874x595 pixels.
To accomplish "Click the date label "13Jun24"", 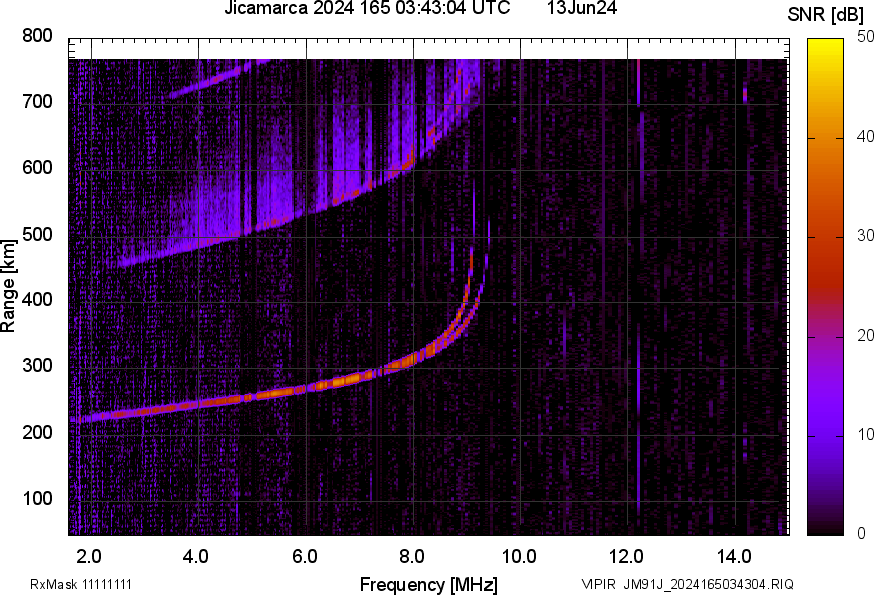I will (582, 8).
